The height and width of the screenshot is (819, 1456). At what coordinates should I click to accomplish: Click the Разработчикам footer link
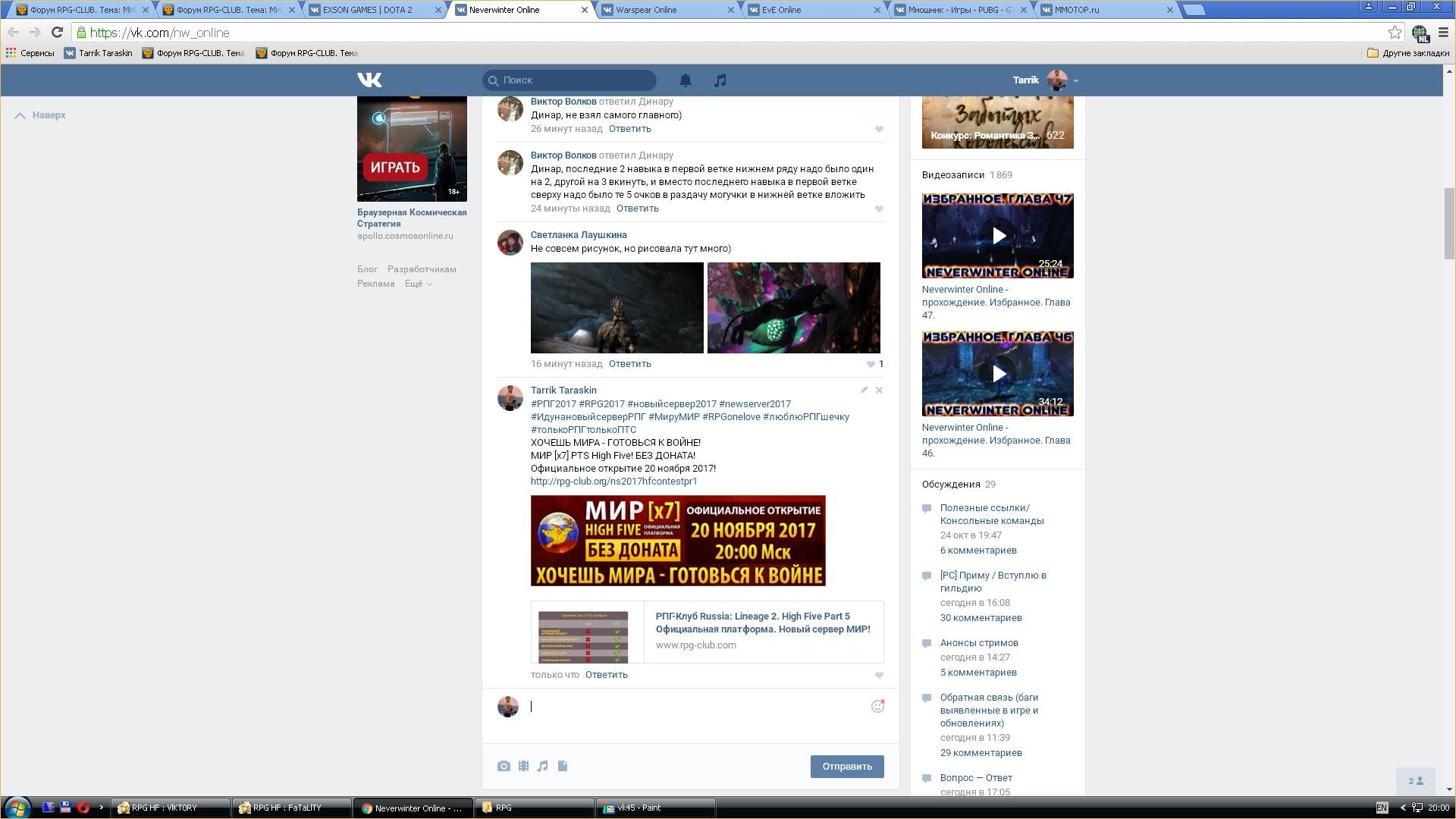point(422,269)
